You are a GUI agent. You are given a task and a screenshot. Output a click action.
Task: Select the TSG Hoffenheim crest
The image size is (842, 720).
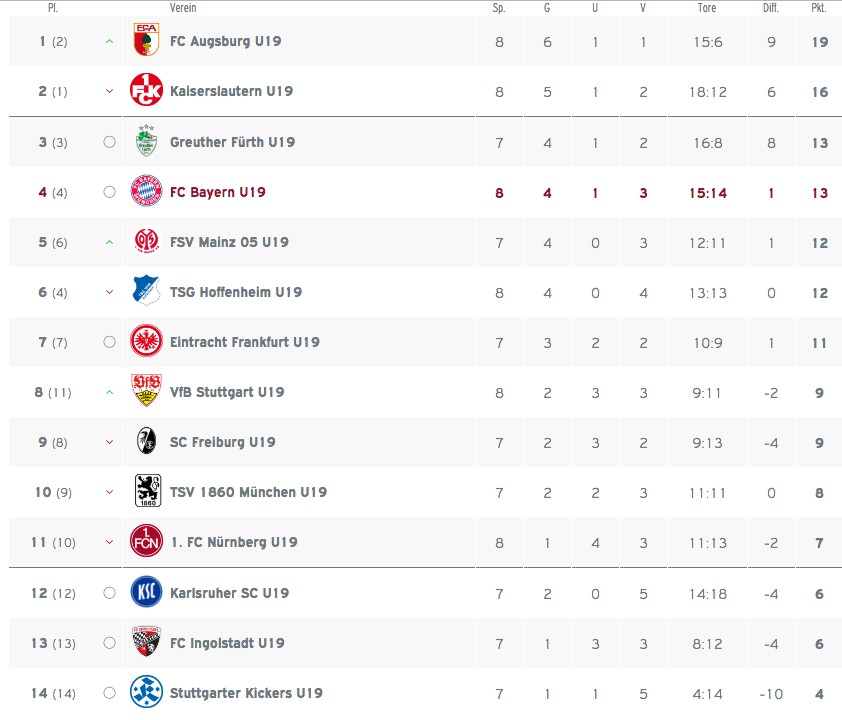click(146, 290)
